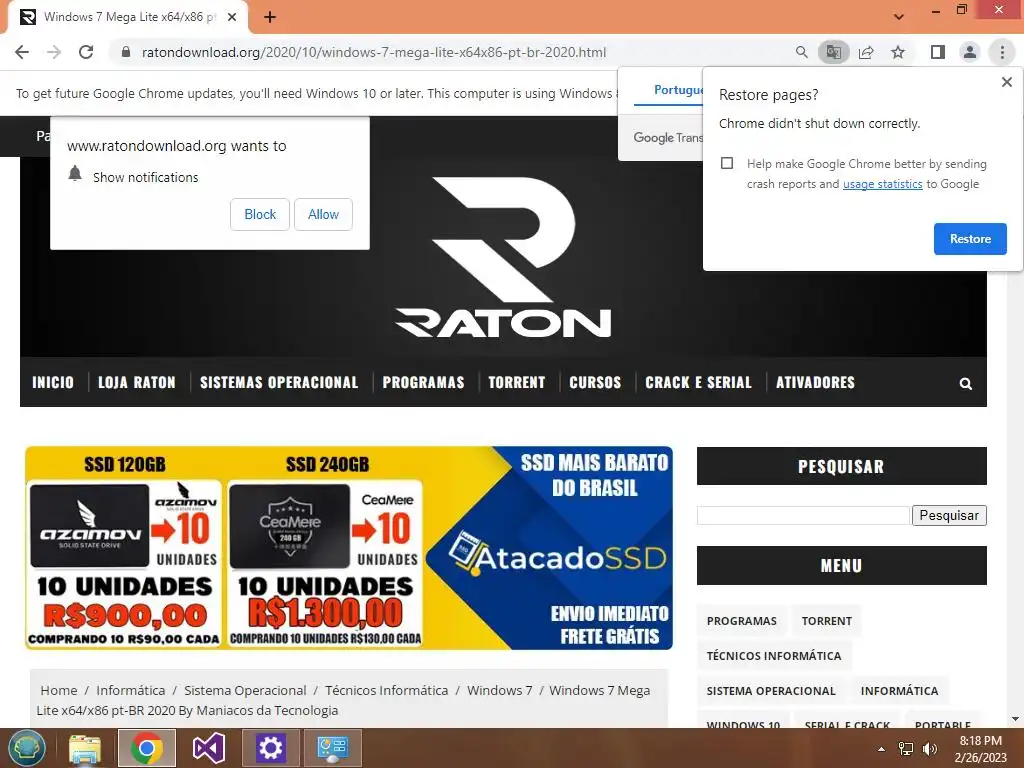Open Técnicos Informática breadcrumb
Image resolution: width=1024 pixels, height=768 pixels.
pos(387,690)
